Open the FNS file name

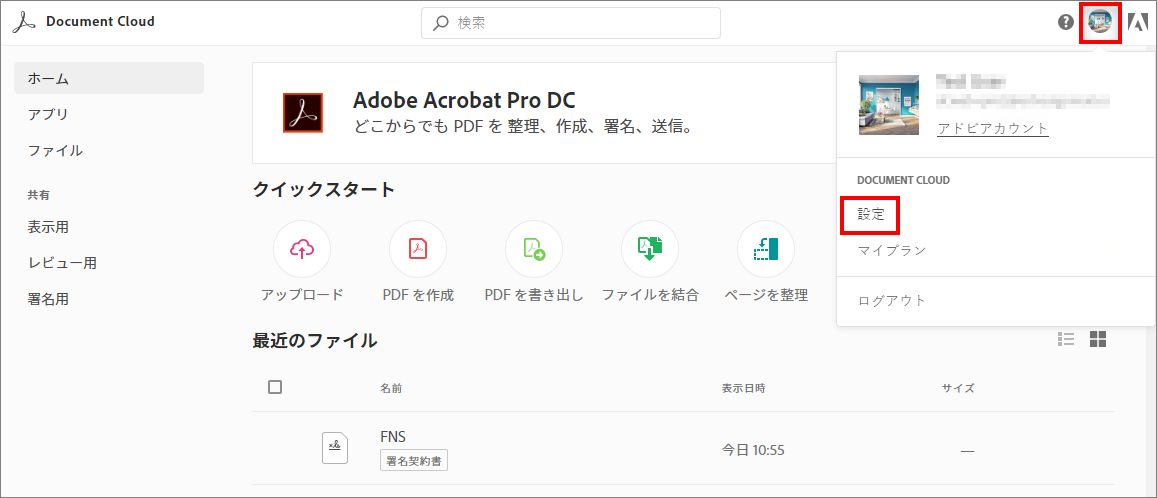393,437
